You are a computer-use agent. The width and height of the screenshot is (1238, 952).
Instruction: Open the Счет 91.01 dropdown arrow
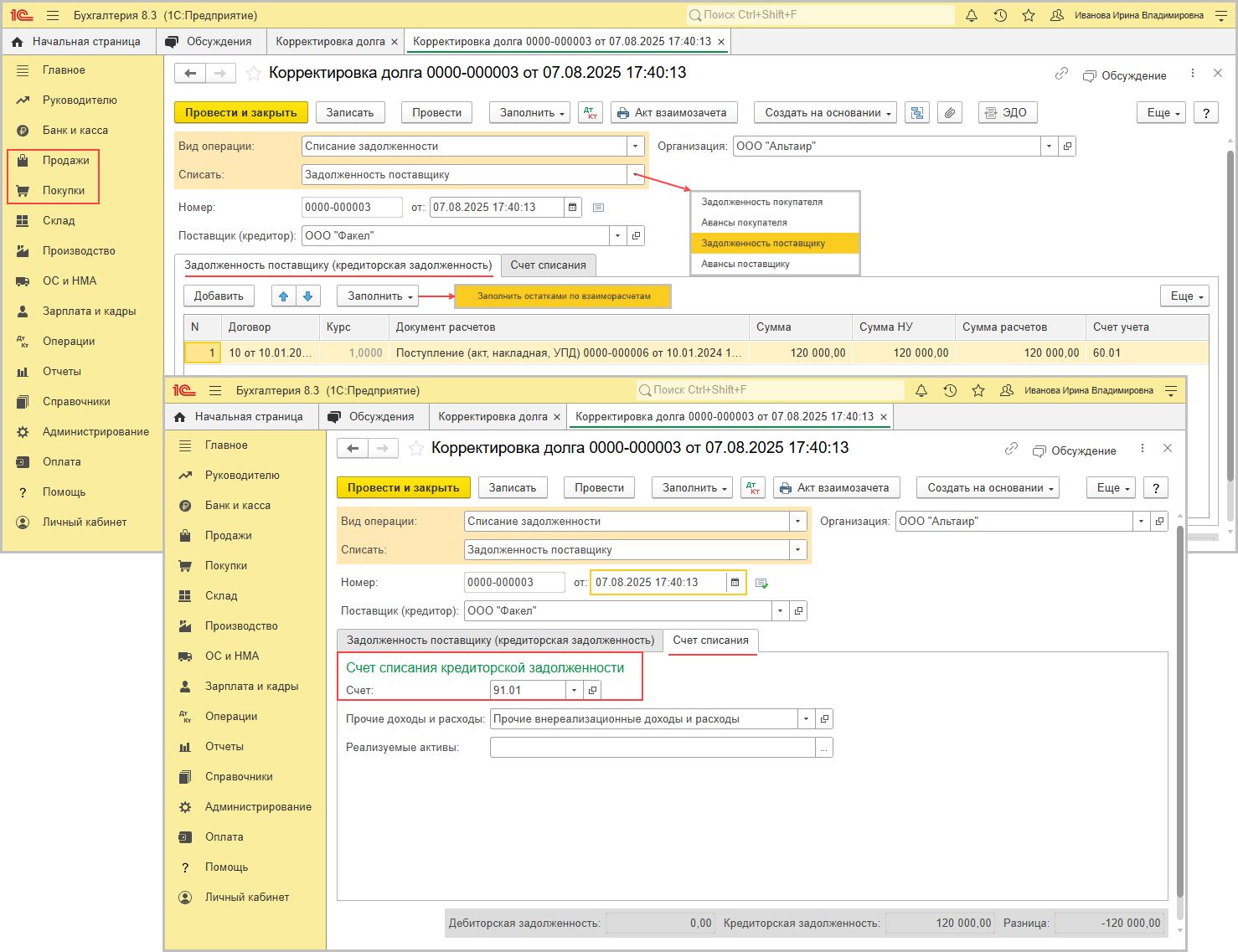pos(574,691)
